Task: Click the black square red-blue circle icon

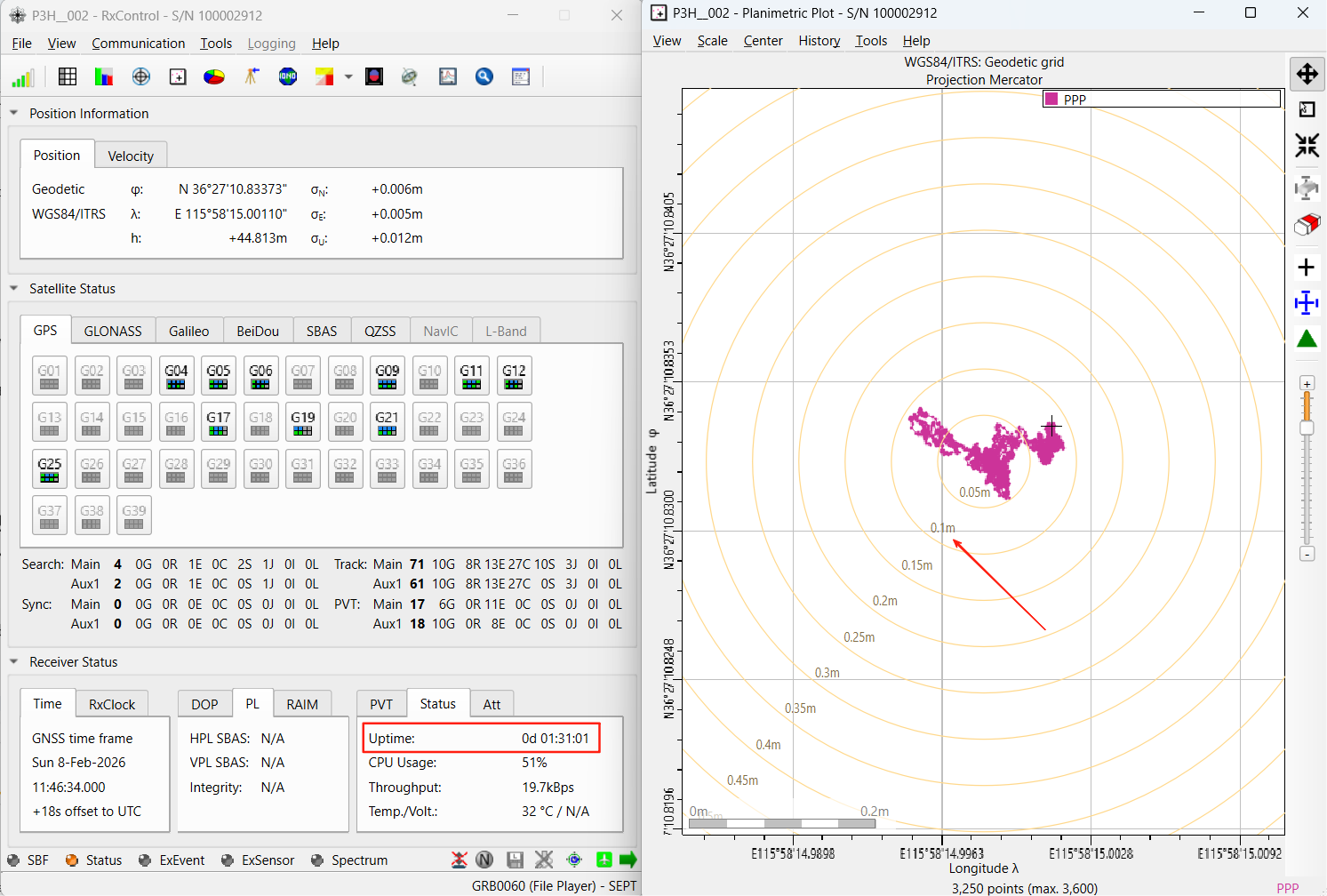Action: [374, 76]
